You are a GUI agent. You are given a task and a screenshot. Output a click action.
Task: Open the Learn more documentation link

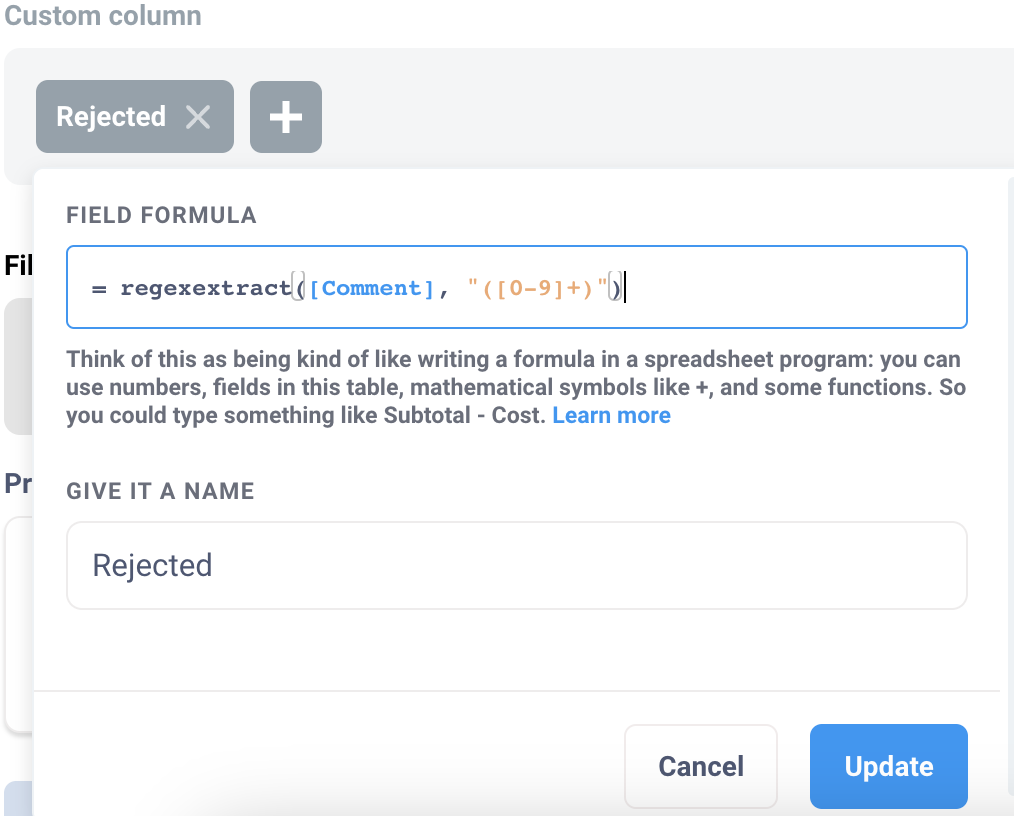point(611,415)
